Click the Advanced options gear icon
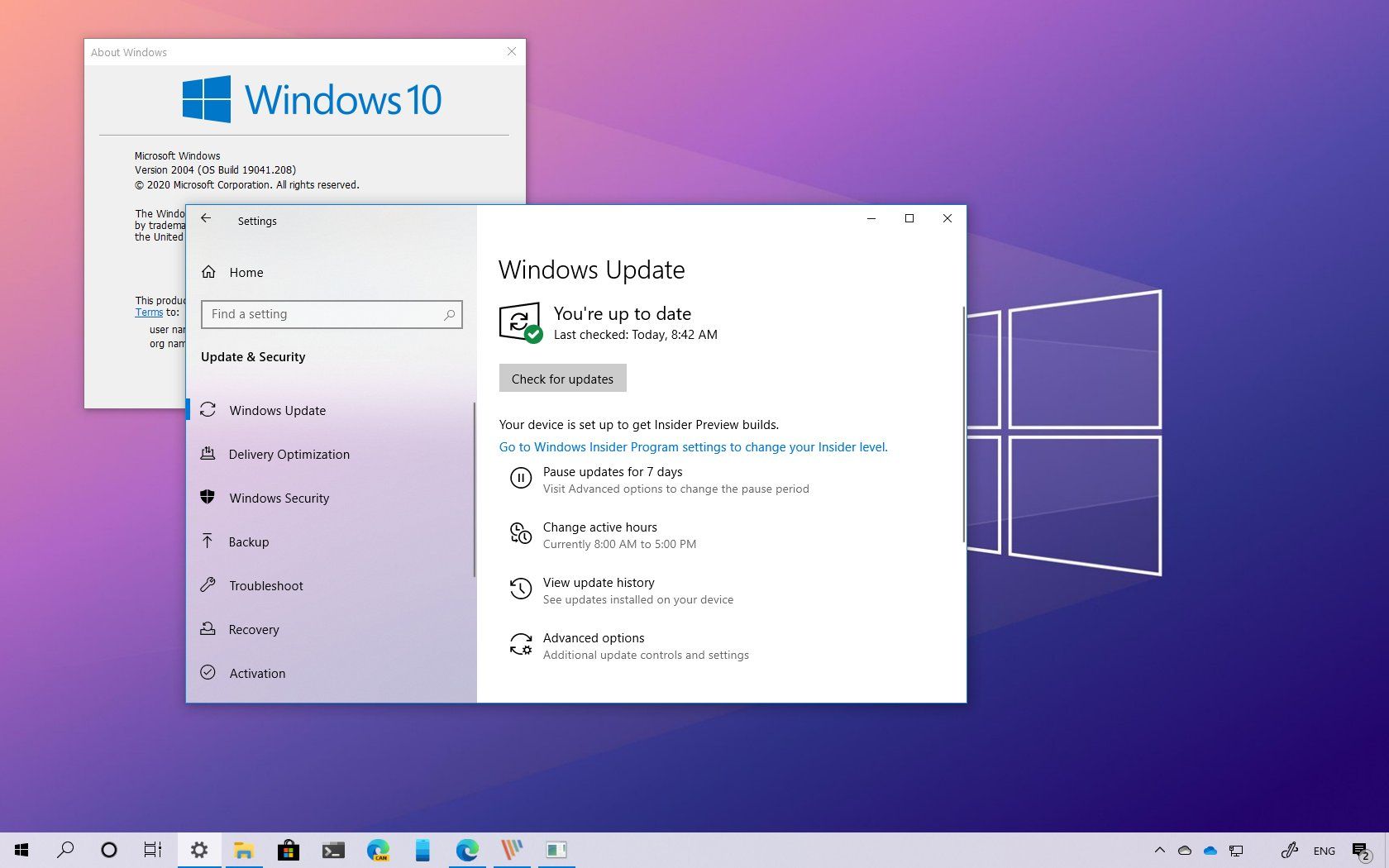 521,644
